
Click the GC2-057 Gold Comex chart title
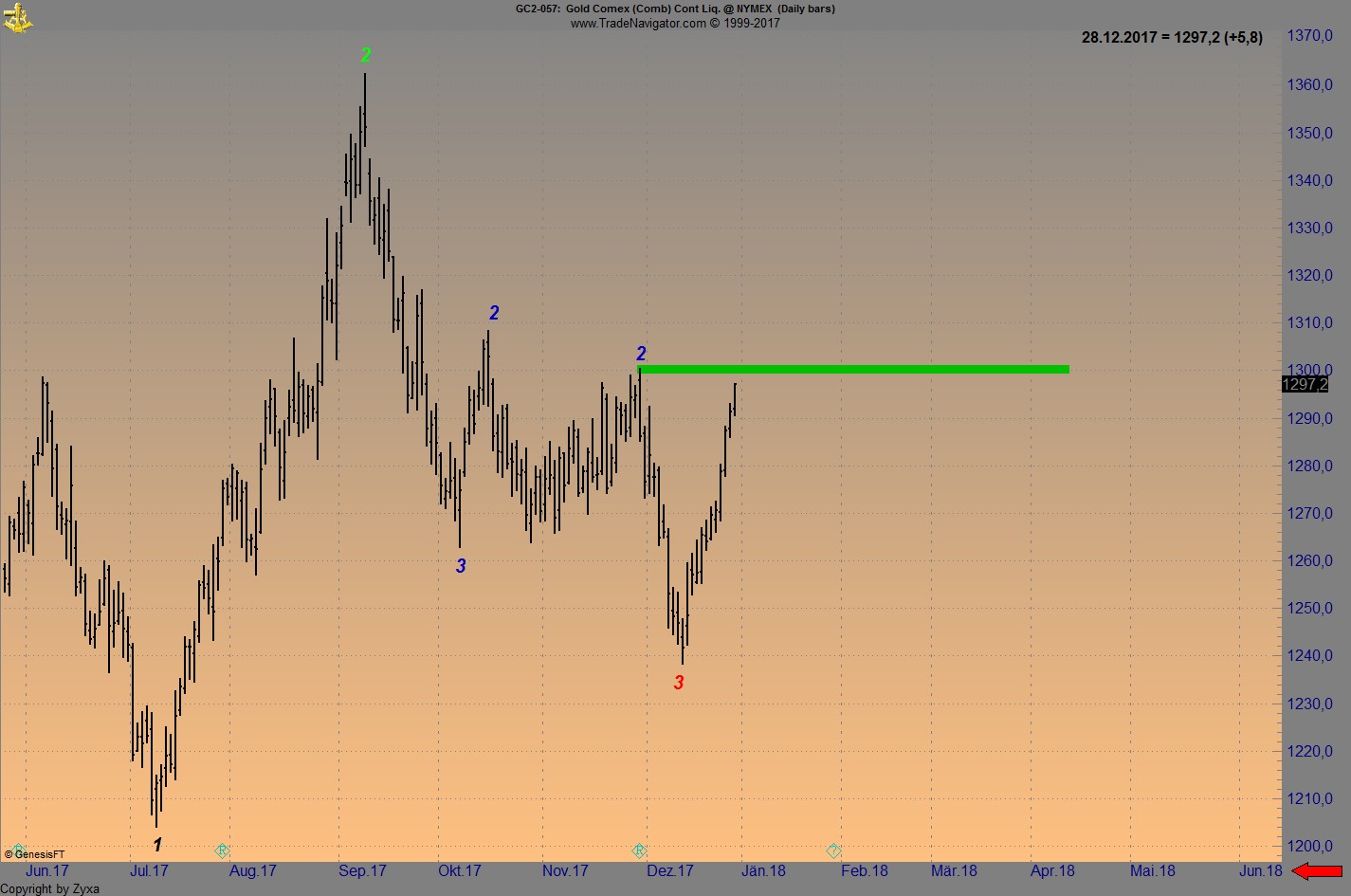[x=675, y=9]
